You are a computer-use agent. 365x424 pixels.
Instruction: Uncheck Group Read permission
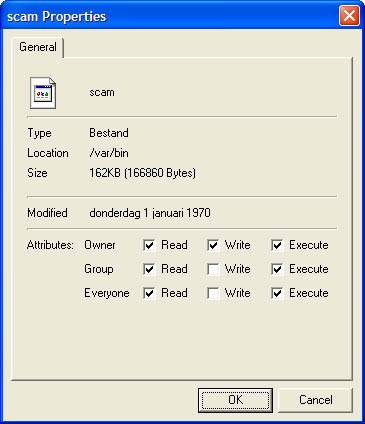click(149, 269)
